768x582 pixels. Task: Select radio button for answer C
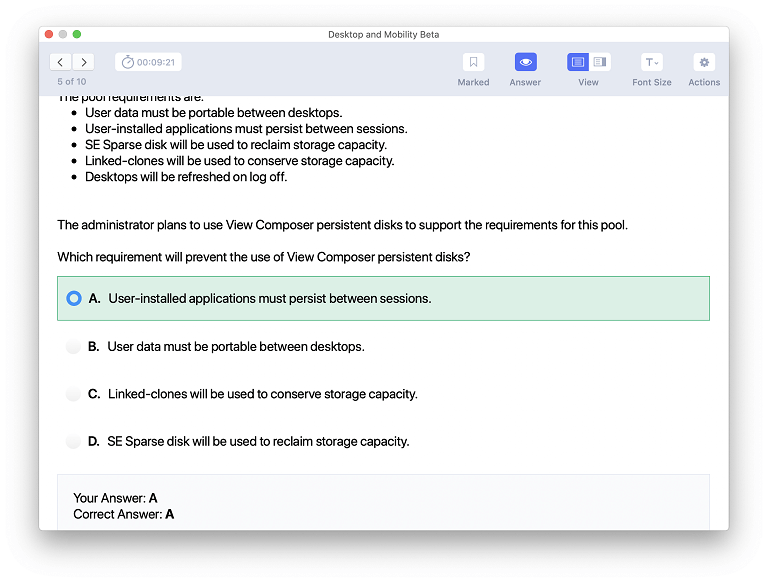(73, 394)
